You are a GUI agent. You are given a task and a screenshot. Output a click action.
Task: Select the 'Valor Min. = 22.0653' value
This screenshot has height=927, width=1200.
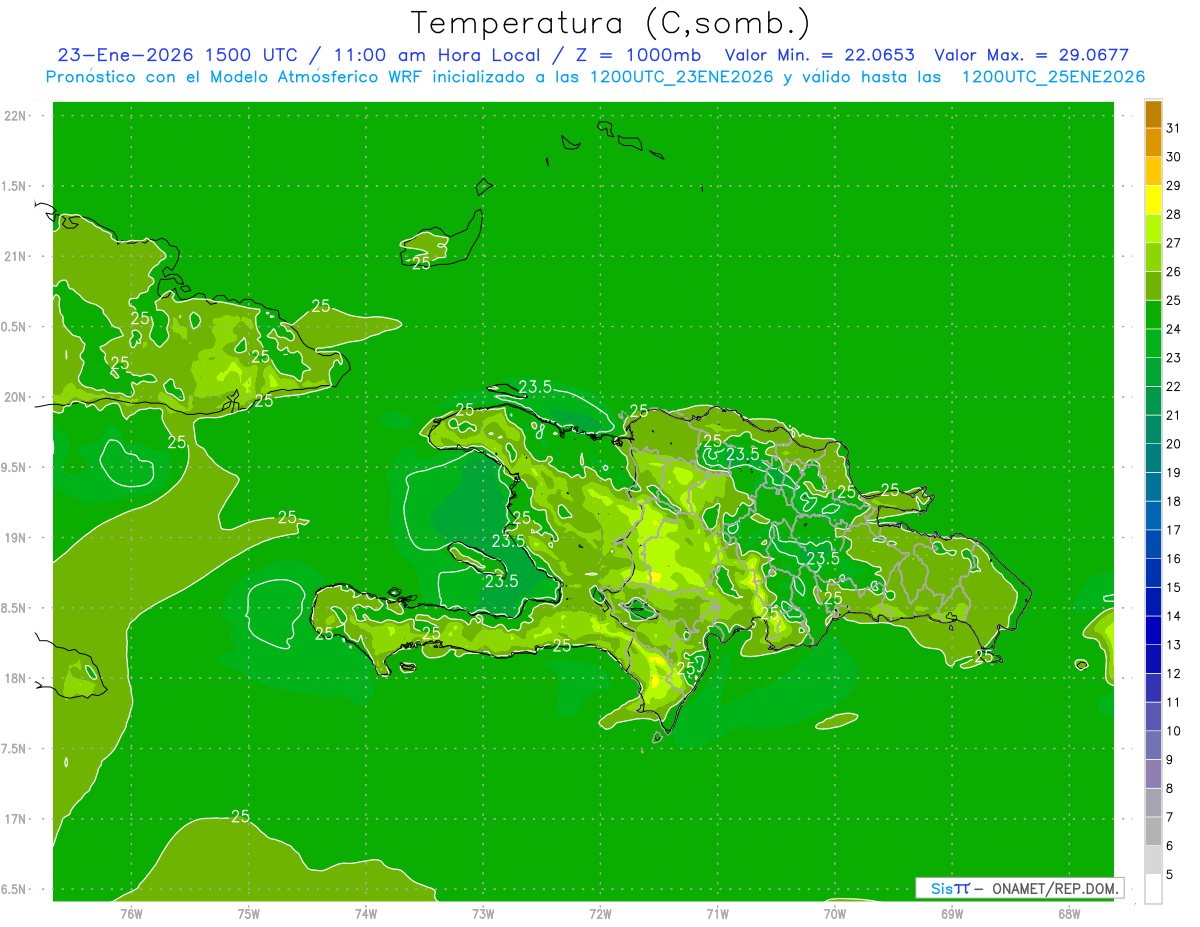[820, 55]
